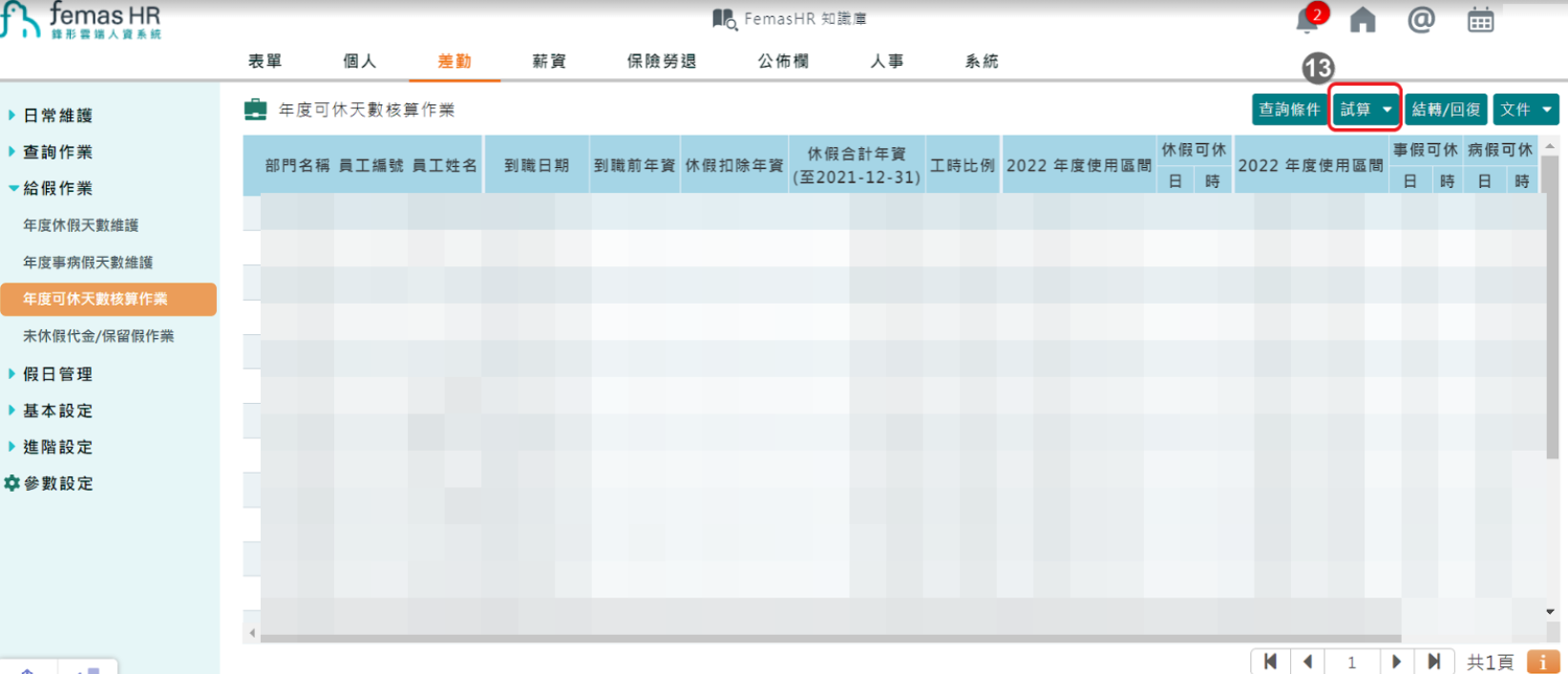Open 未休假代金/保留假作業 in sidebar
1568x674 pixels.
click(x=98, y=336)
